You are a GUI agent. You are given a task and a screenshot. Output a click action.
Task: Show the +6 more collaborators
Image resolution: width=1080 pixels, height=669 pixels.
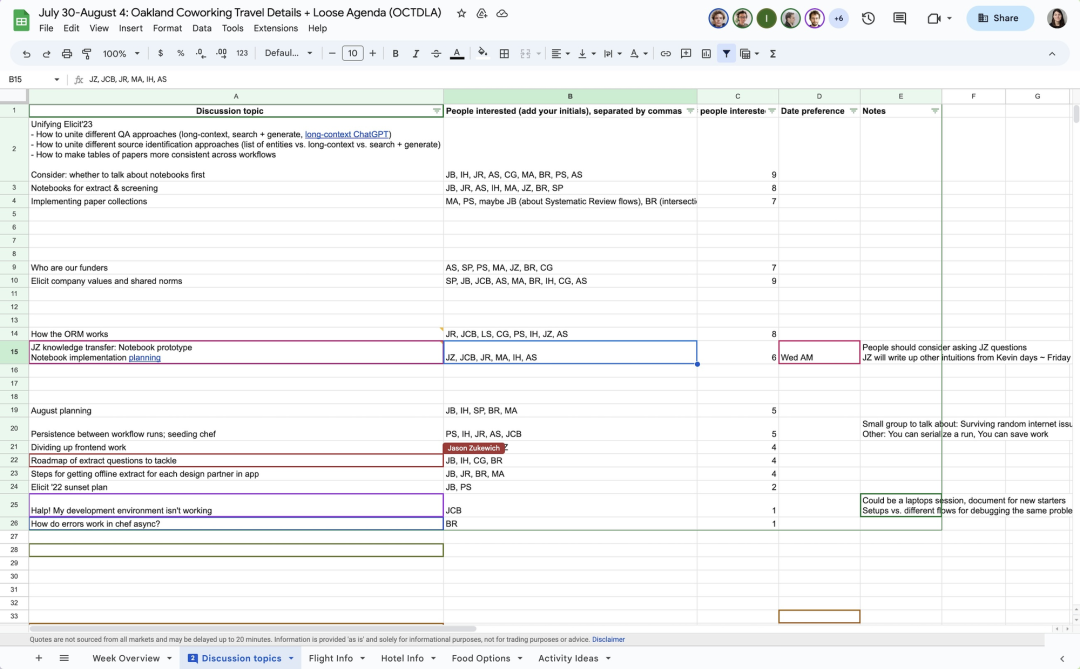[x=838, y=19]
